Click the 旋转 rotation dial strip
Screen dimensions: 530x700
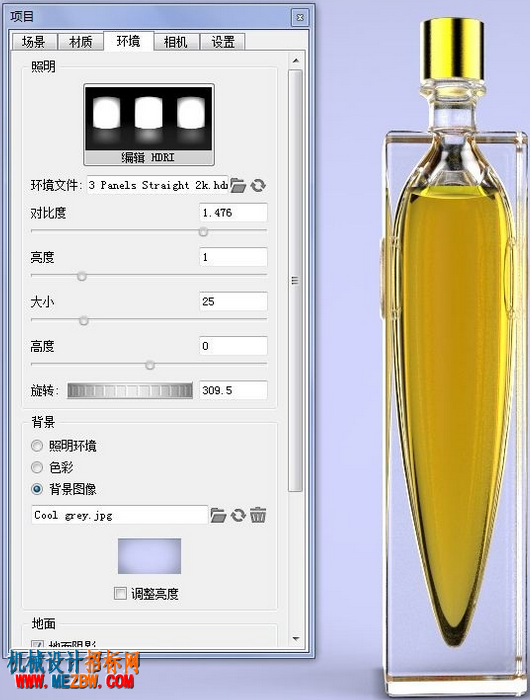pyautogui.click(x=130, y=391)
